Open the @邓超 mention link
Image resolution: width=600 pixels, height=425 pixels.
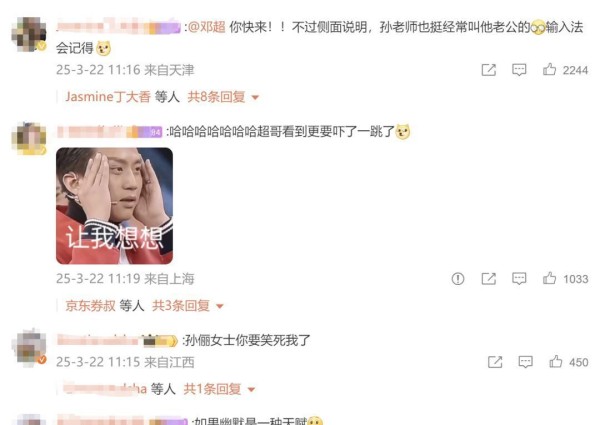point(207,27)
